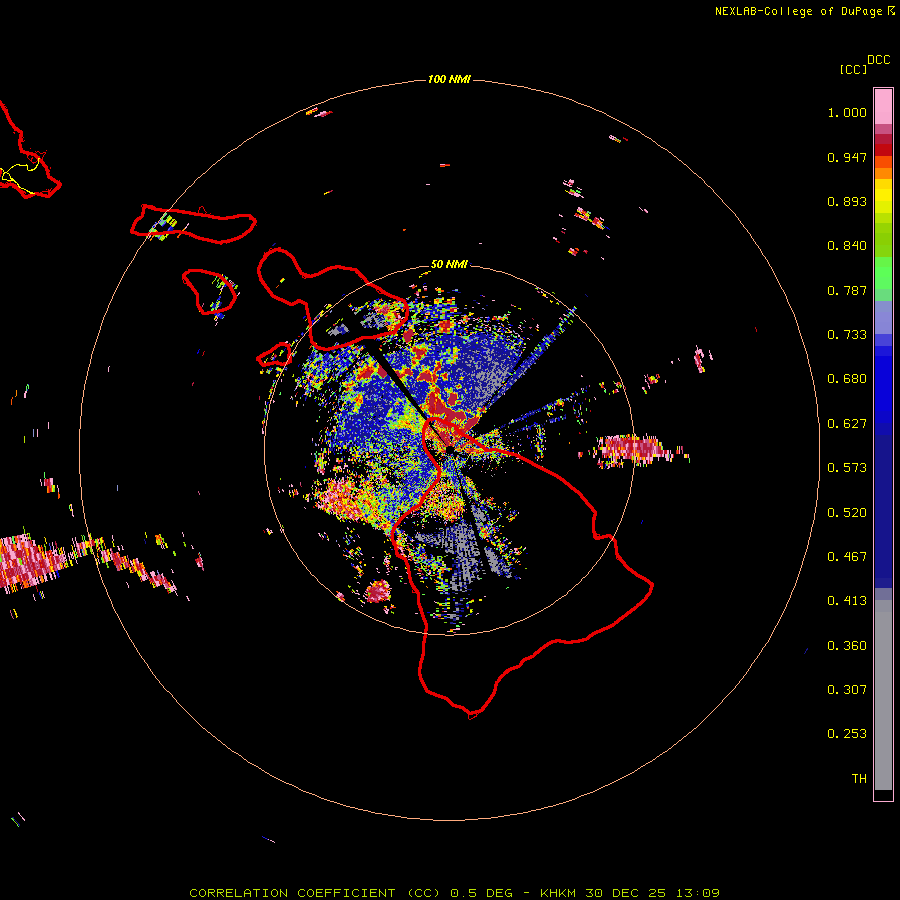Select the 0.413 scale value
The height and width of the screenshot is (900, 900).
(847, 601)
